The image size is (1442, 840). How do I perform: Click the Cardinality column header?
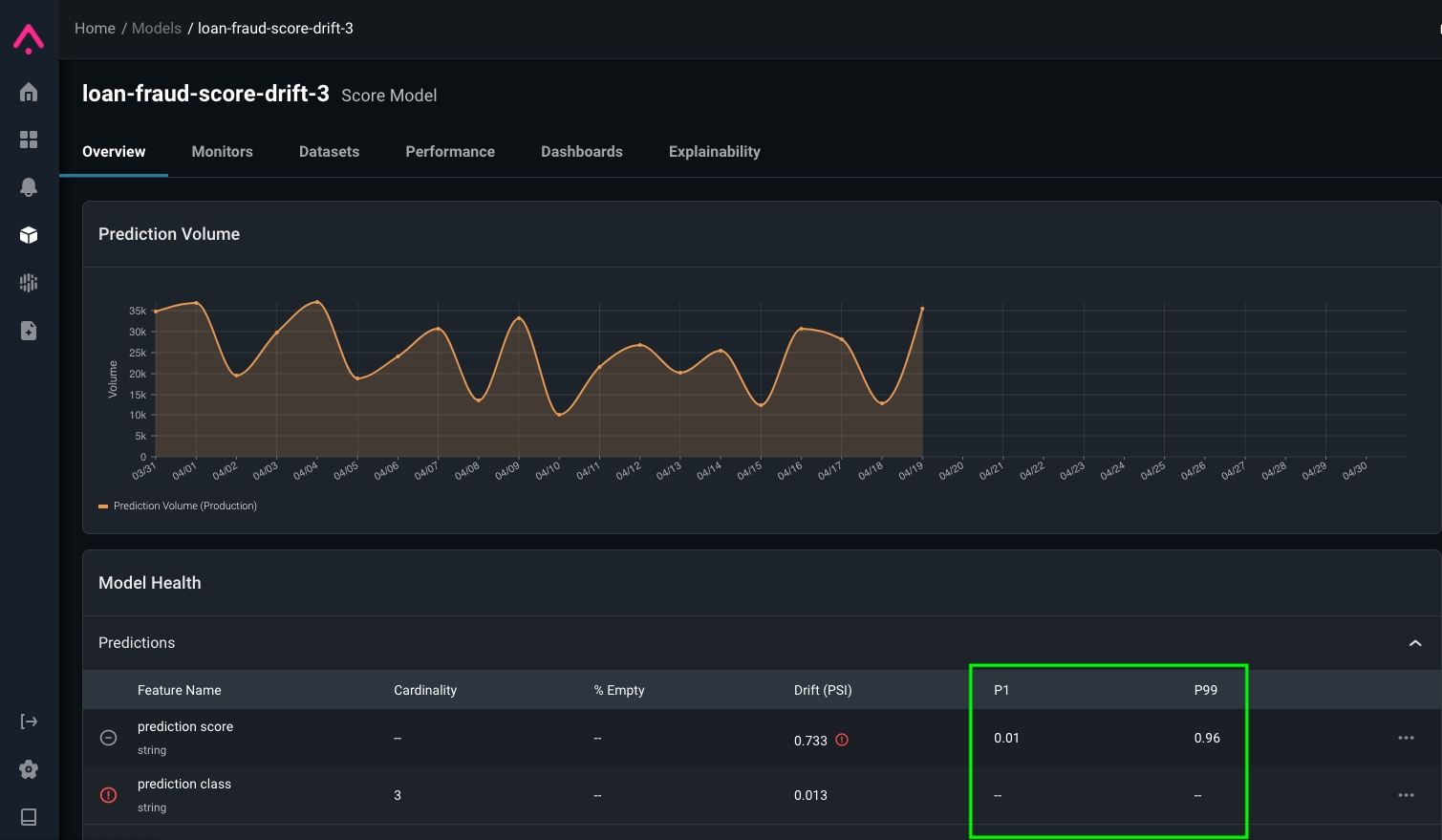point(425,690)
